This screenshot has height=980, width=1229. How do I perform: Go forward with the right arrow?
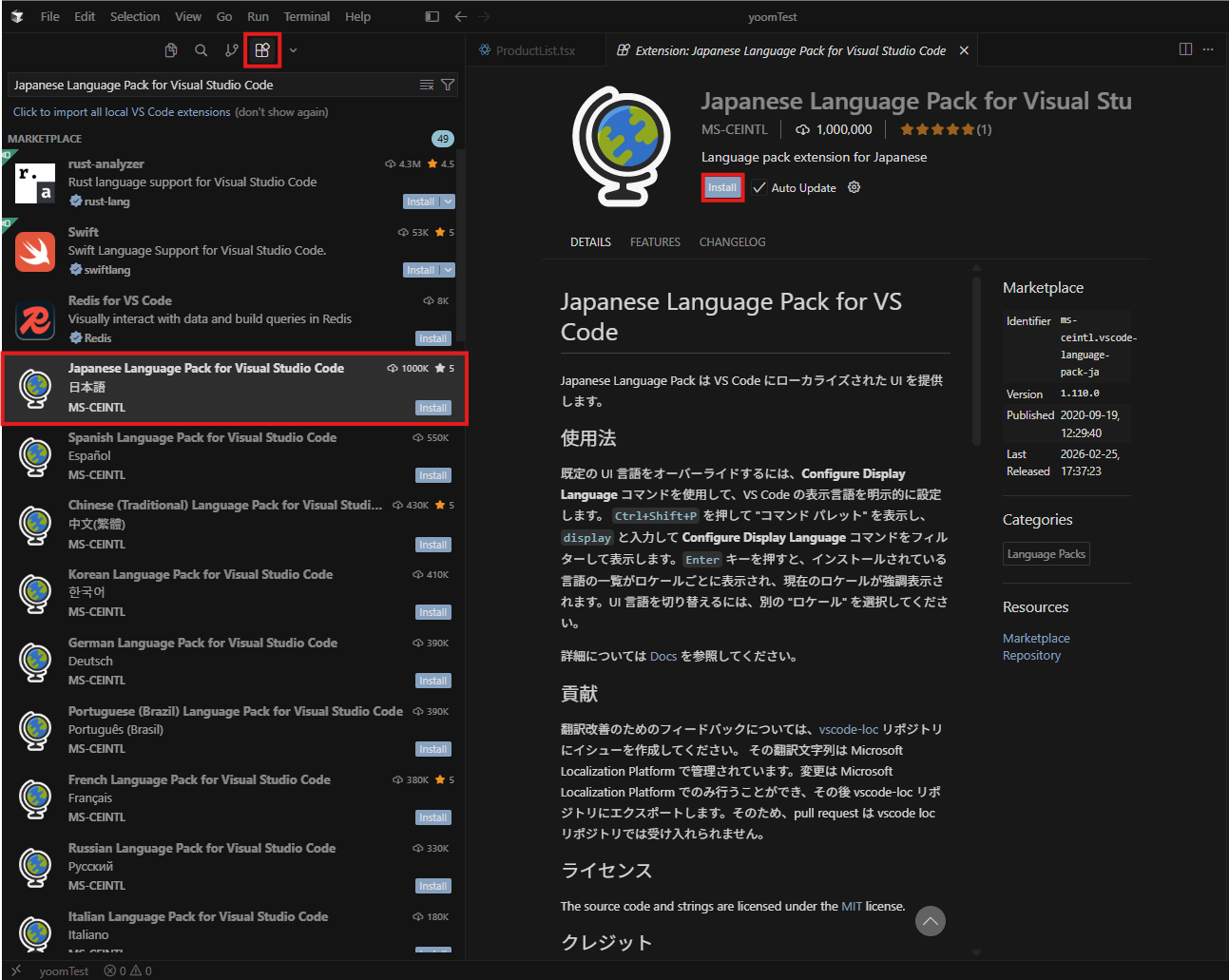(484, 17)
